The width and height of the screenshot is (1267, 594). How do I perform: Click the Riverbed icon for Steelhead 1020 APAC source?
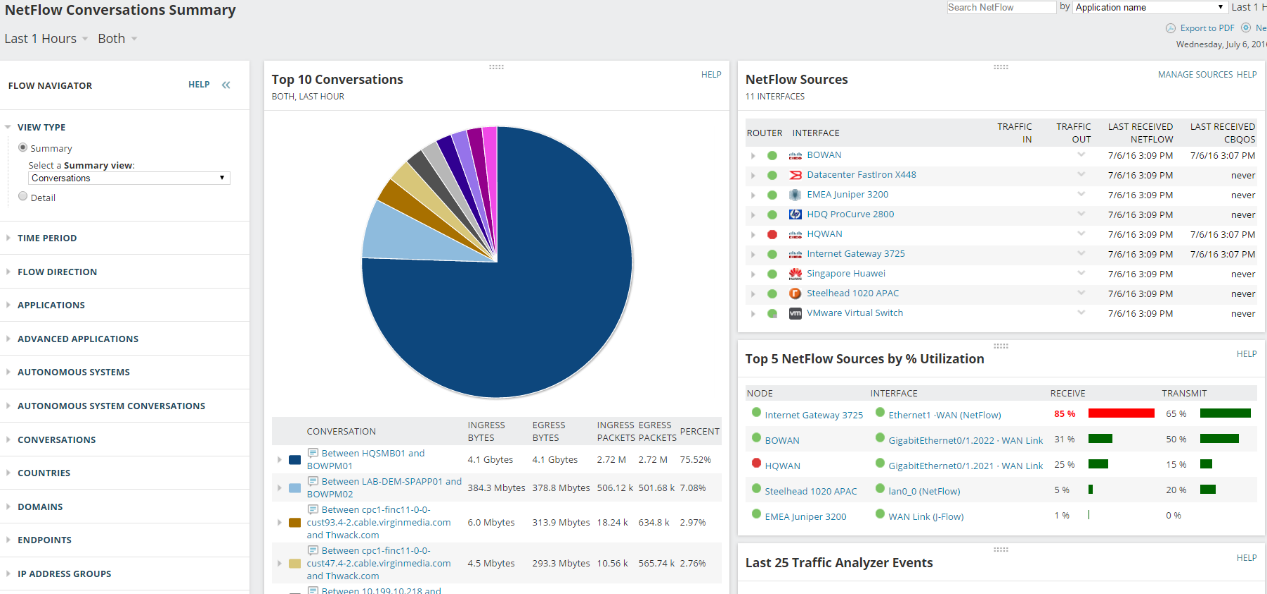[795, 293]
